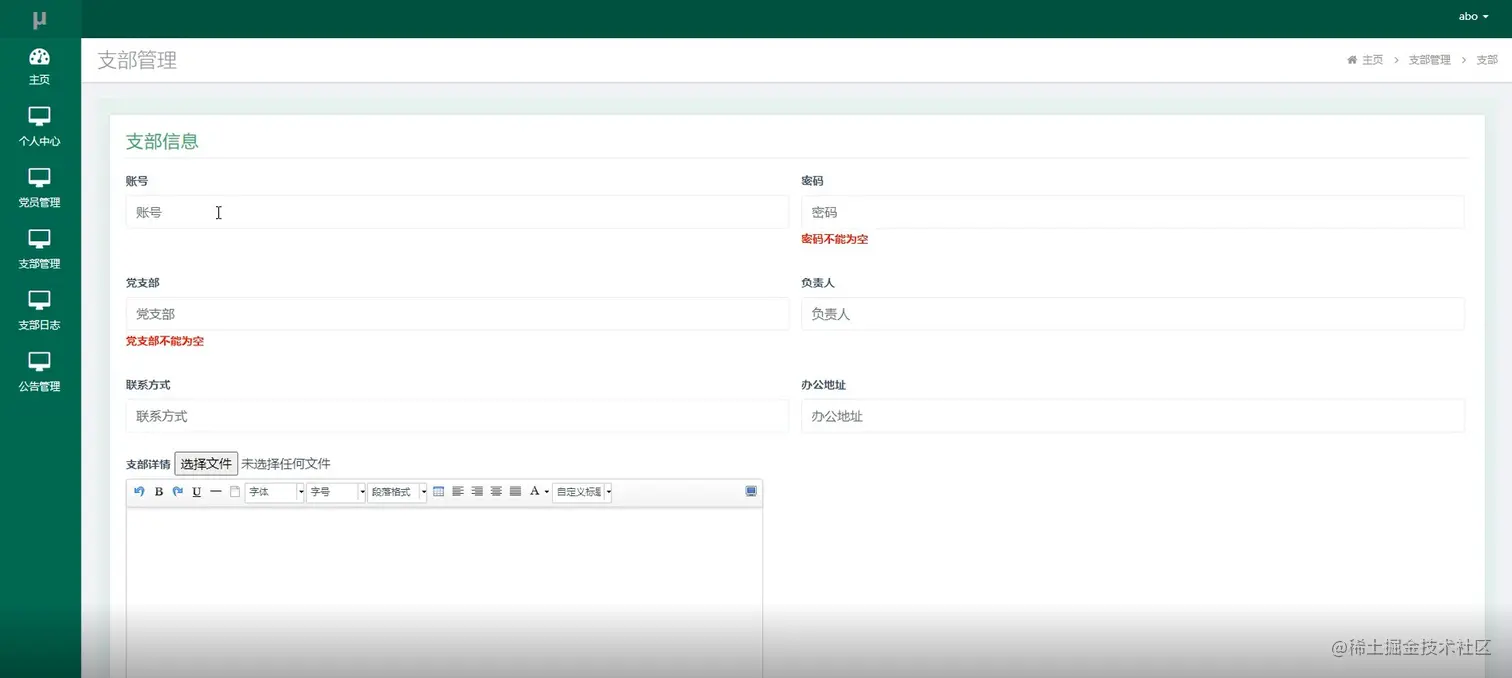Click the font color A icon

(x=535, y=491)
